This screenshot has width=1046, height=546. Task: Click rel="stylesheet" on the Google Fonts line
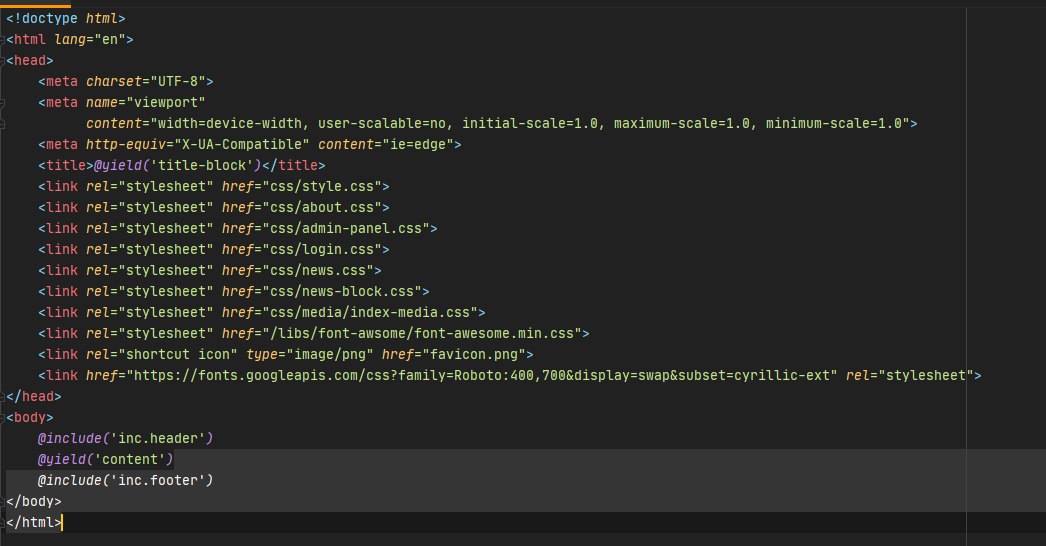tap(910, 376)
